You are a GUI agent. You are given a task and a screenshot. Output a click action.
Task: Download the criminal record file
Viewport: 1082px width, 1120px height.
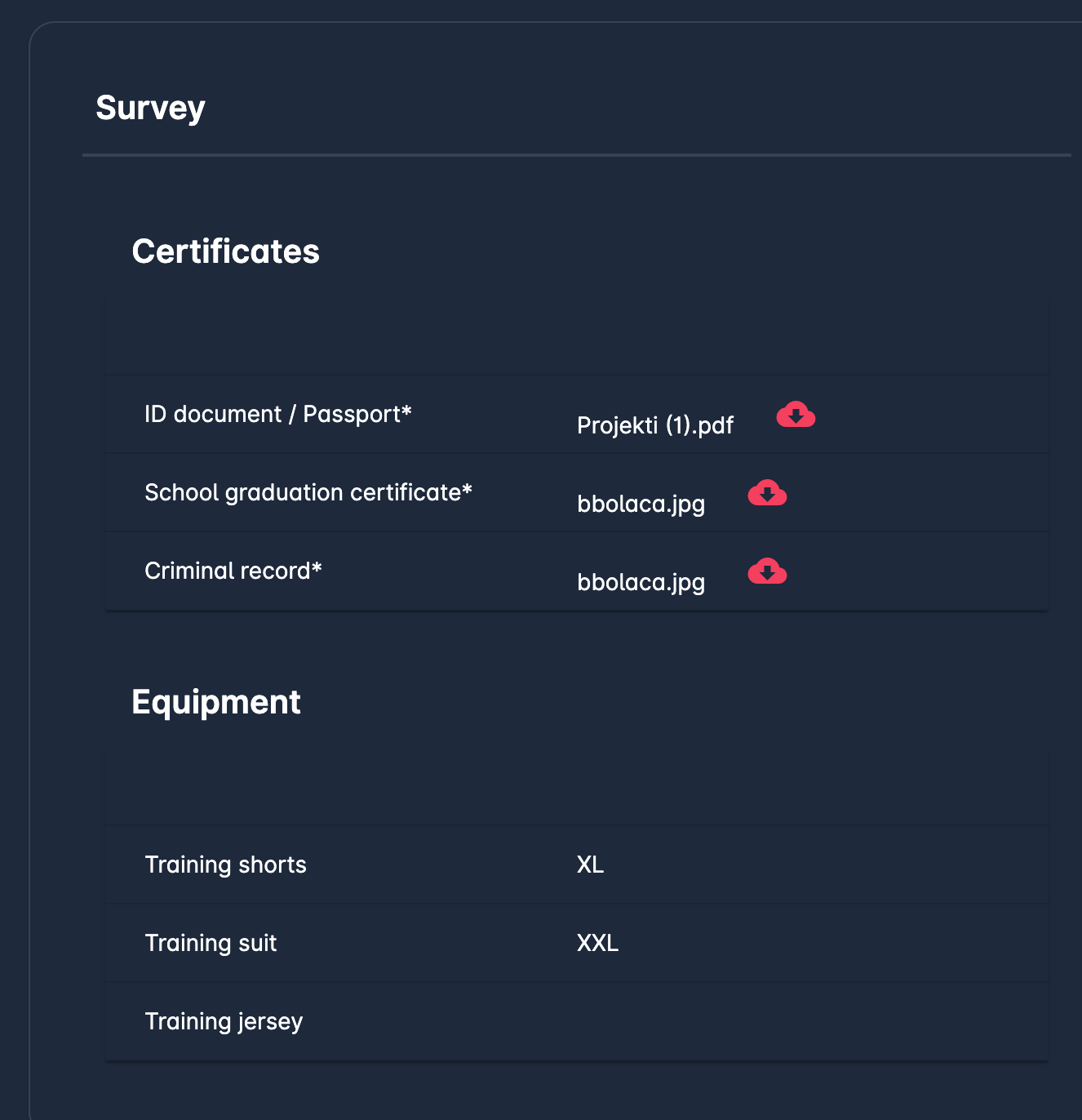click(x=767, y=571)
